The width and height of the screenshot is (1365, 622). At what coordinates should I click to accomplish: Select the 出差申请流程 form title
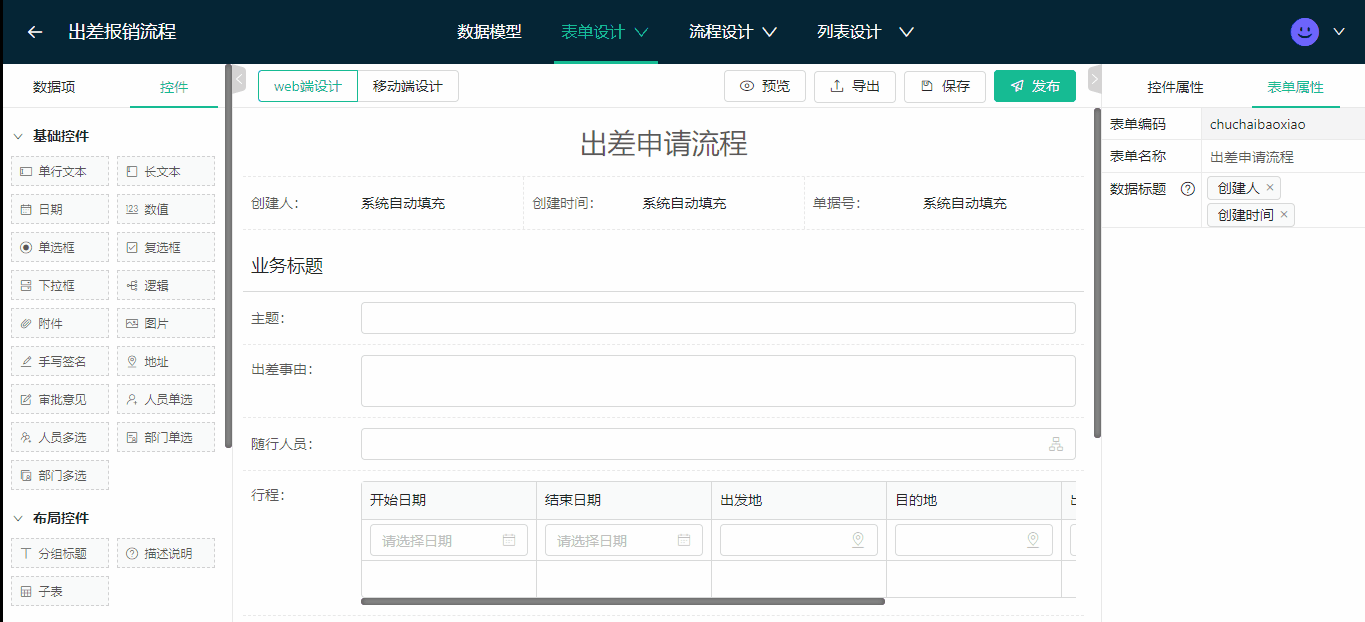click(x=663, y=144)
